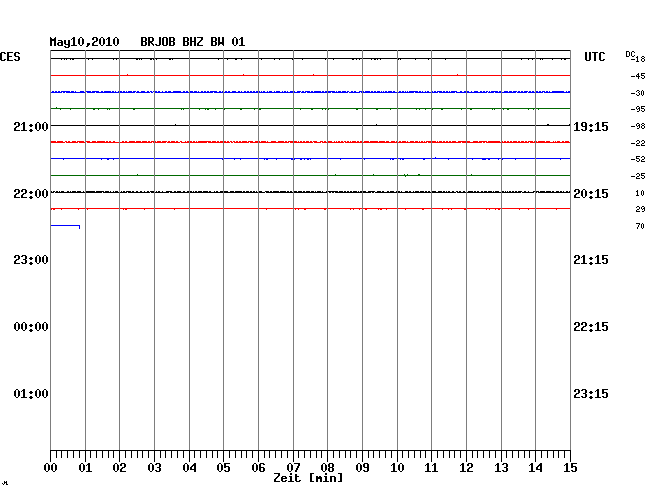This screenshot has width=650, height=494.
Task: Select DC offset value -30
Action: point(638,93)
